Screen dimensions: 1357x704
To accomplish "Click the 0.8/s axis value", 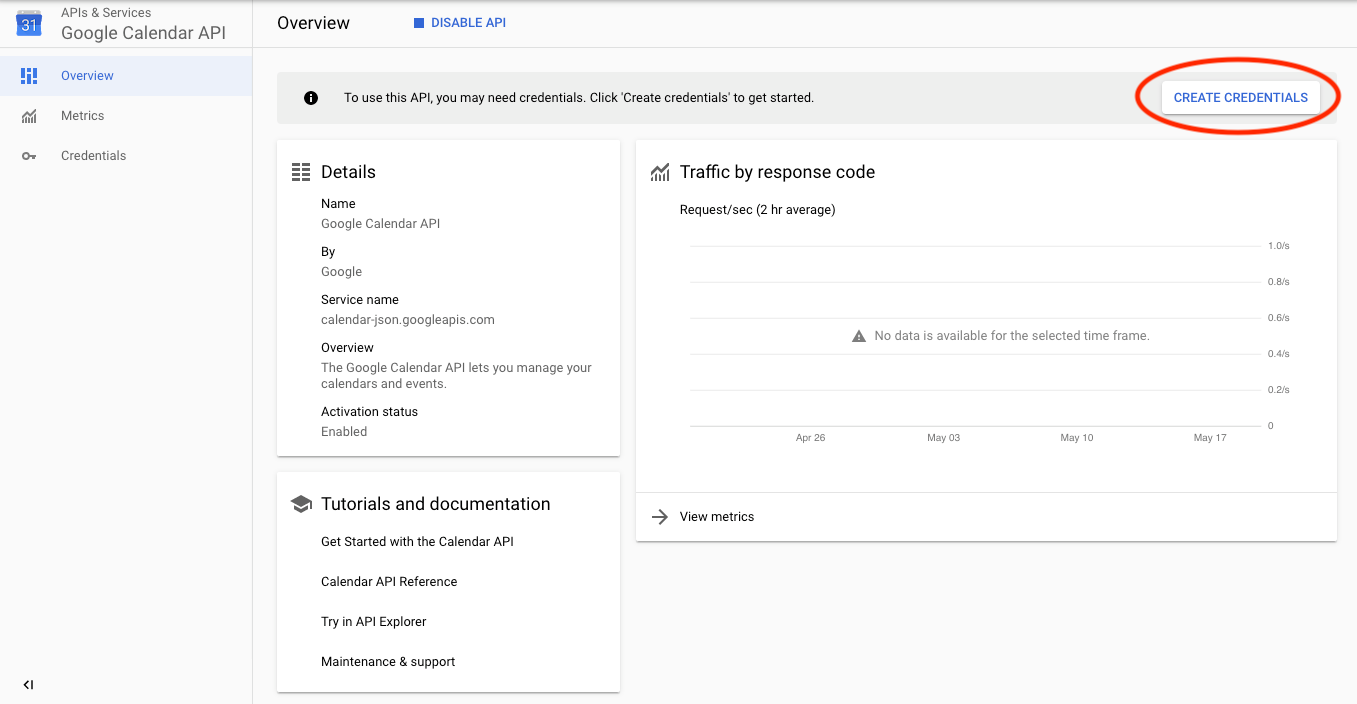I will pyautogui.click(x=1279, y=282).
